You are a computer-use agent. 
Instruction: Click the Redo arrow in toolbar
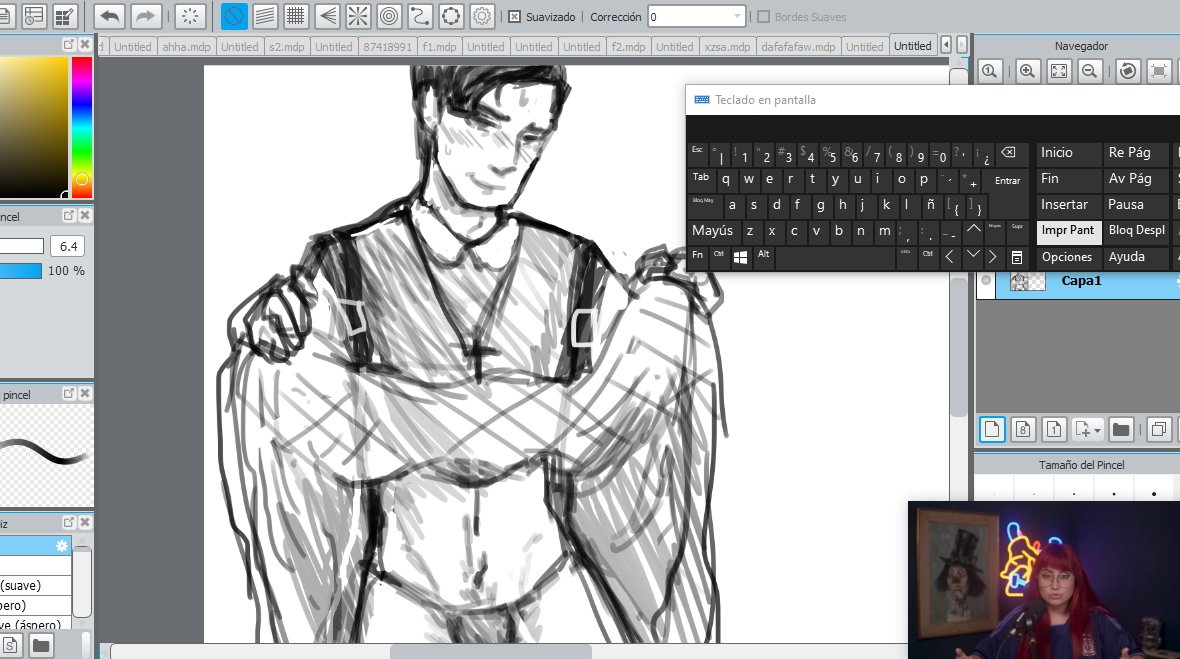145,16
